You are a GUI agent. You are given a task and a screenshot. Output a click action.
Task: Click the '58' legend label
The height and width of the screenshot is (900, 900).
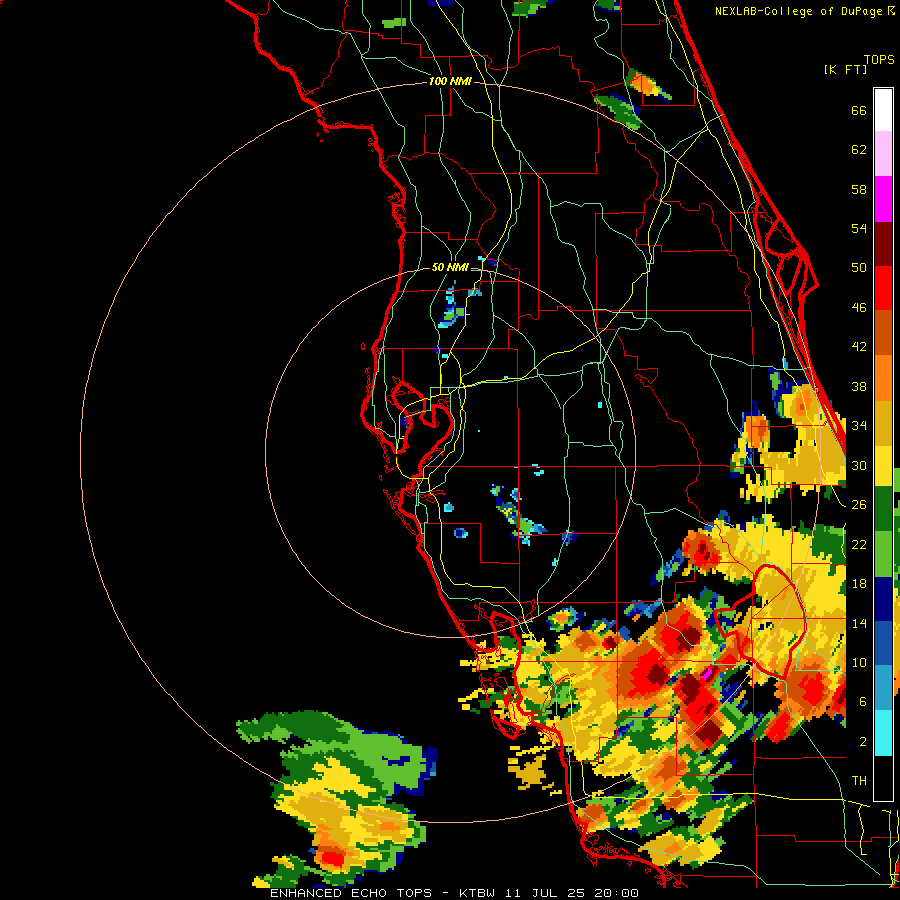click(859, 189)
